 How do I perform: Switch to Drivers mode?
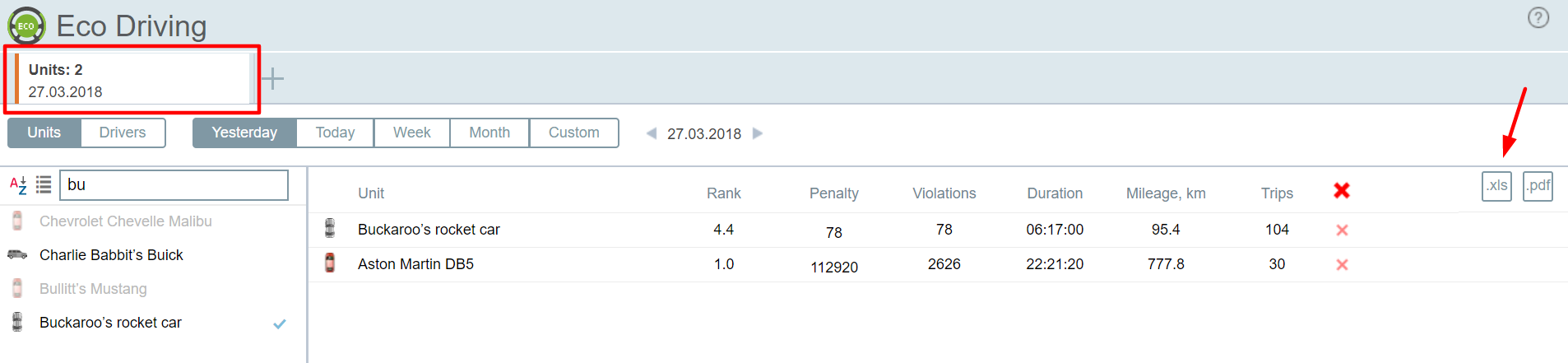coord(123,133)
